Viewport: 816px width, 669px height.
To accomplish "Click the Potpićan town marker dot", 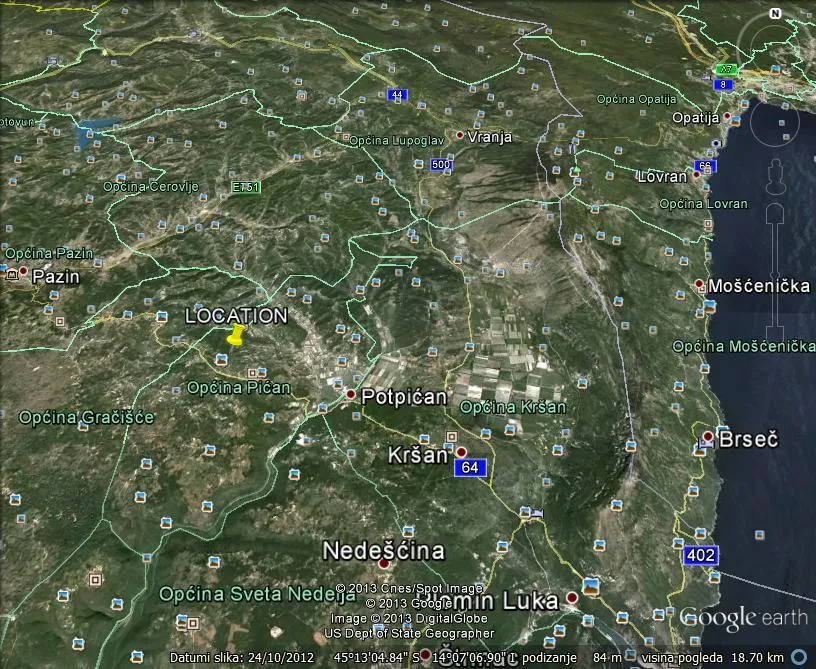I will pos(351,394).
